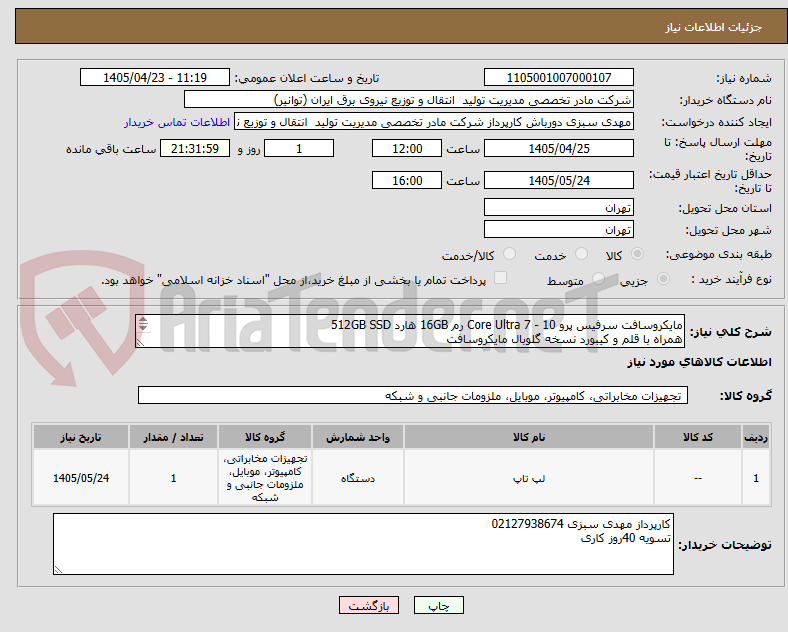Click the table date cell 1405/05/24
Screen dimensions: 788x632
click(81, 478)
